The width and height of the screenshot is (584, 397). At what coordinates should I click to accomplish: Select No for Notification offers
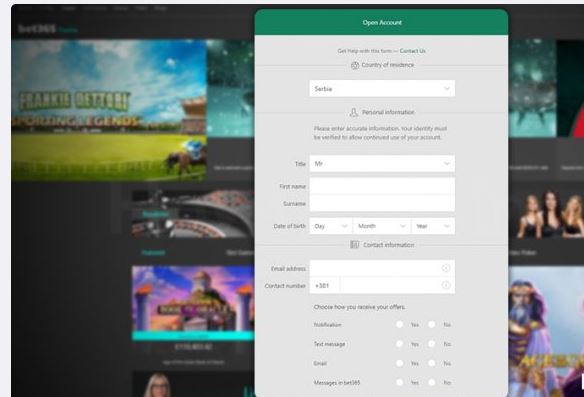tap(432, 324)
